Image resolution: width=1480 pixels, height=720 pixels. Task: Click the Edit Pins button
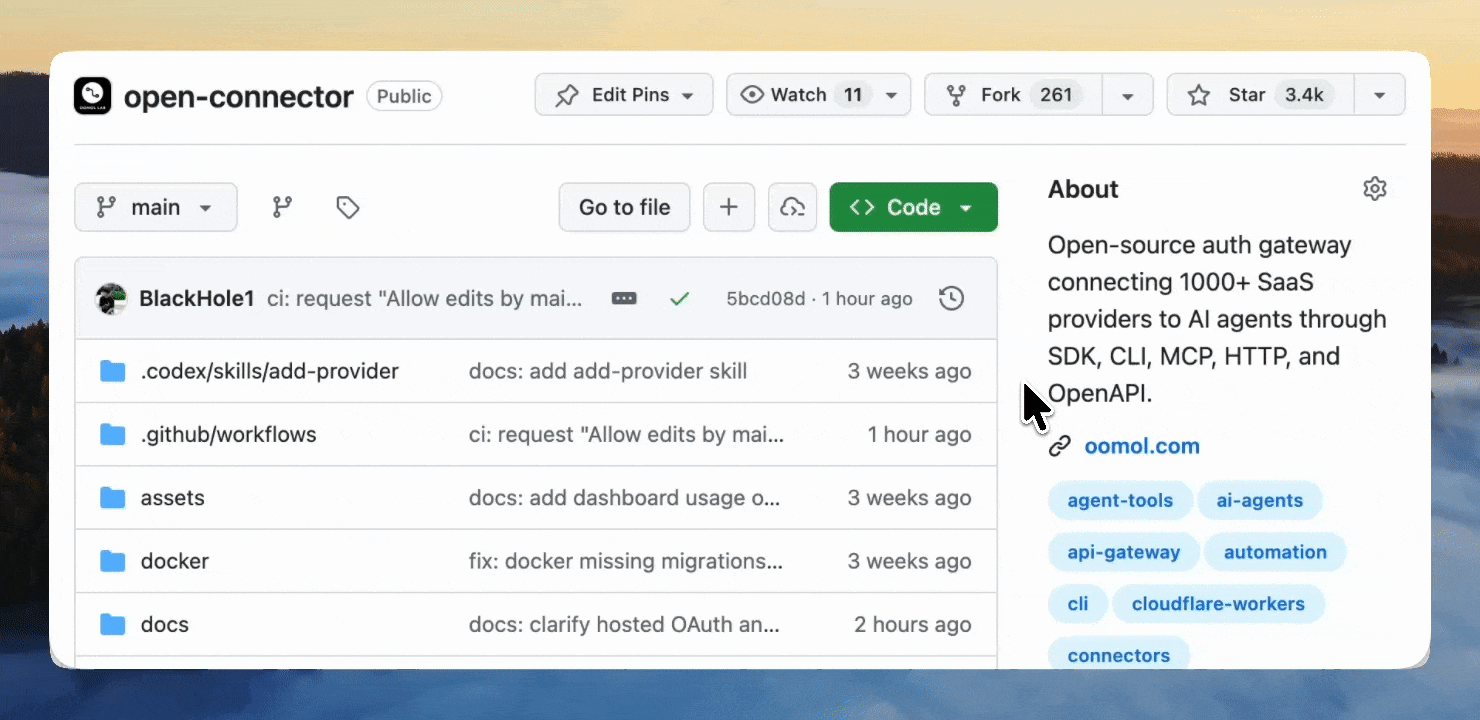(624, 95)
